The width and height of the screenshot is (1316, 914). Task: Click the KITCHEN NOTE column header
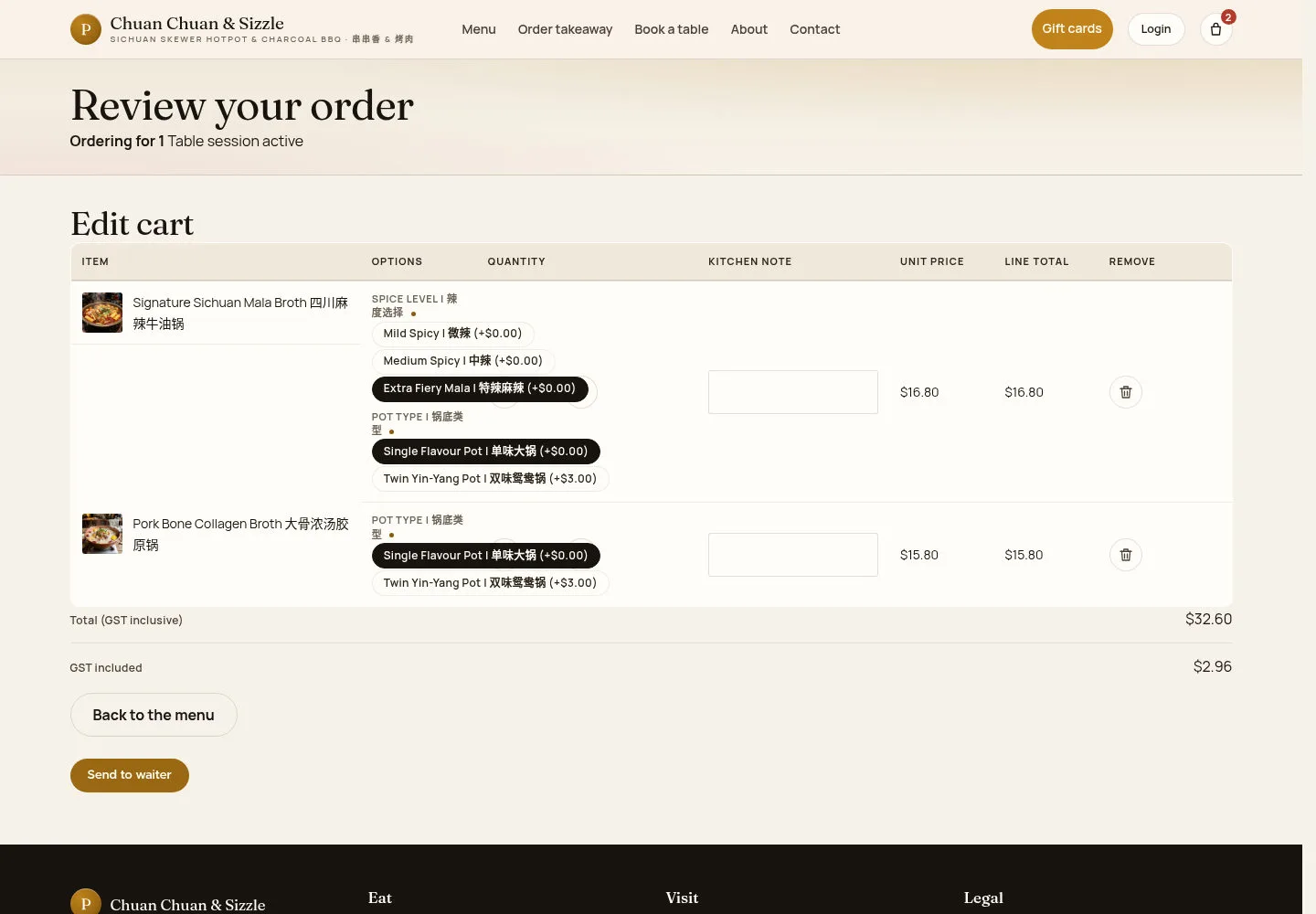click(750, 261)
